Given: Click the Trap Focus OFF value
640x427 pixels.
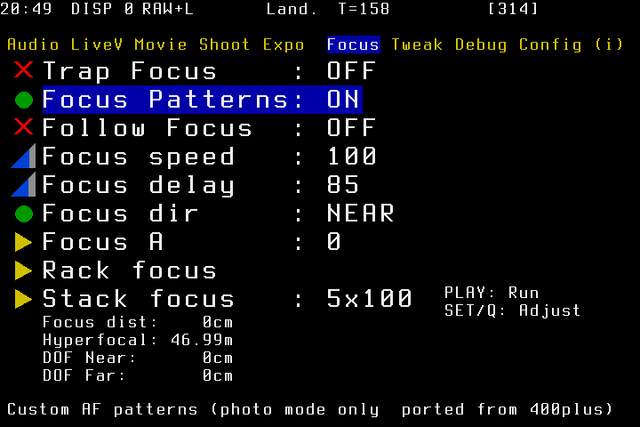Looking at the screenshot, I should pyautogui.click(x=351, y=71).
